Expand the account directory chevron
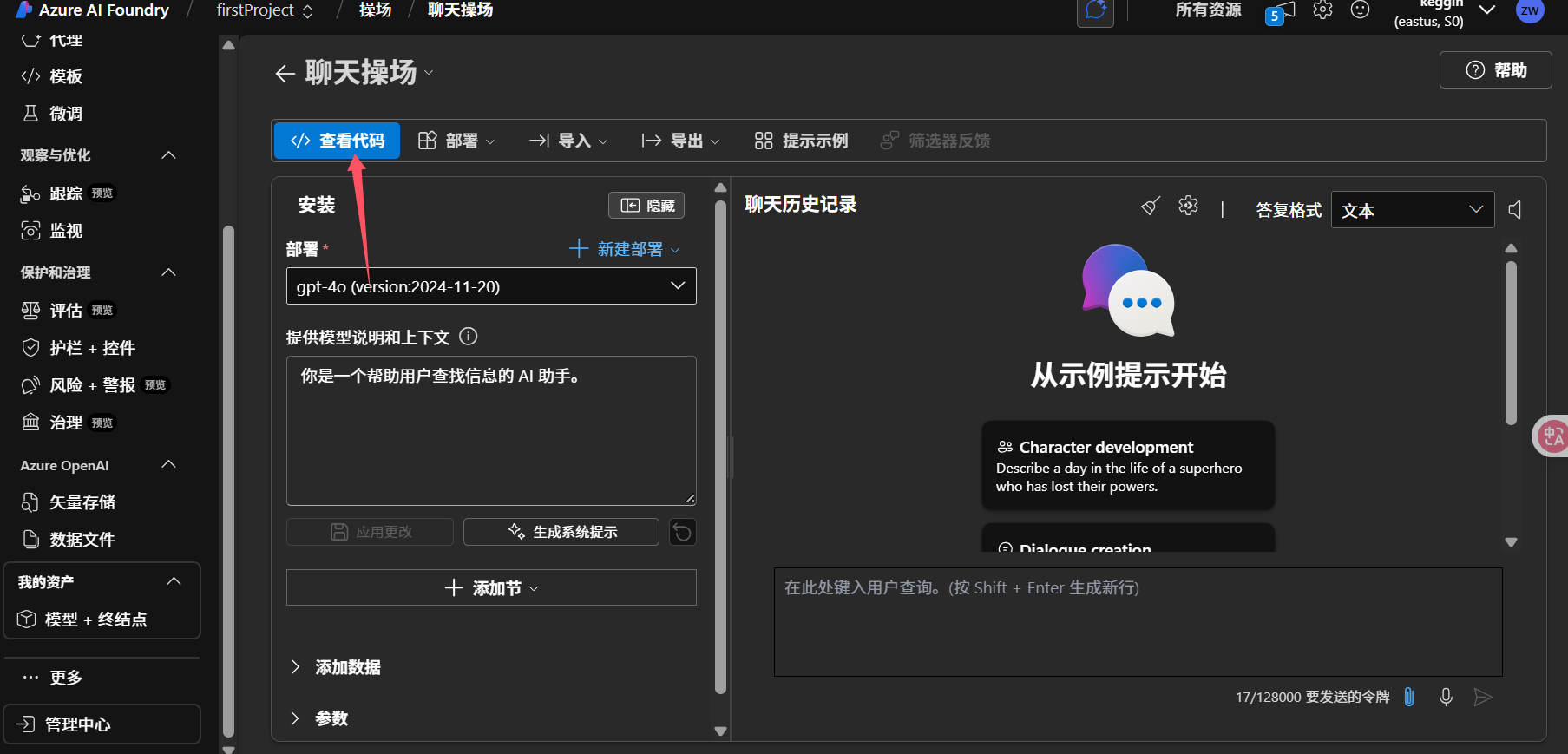 [x=1487, y=10]
